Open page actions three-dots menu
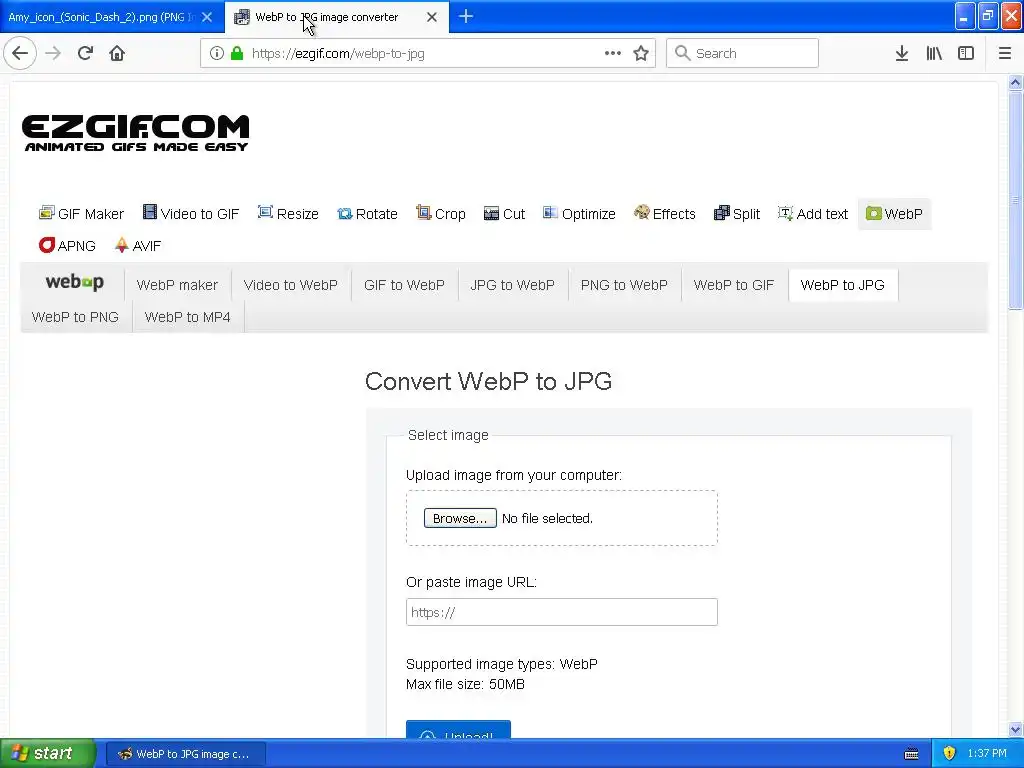This screenshot has width=1024, height=768. tap(613, 53)
